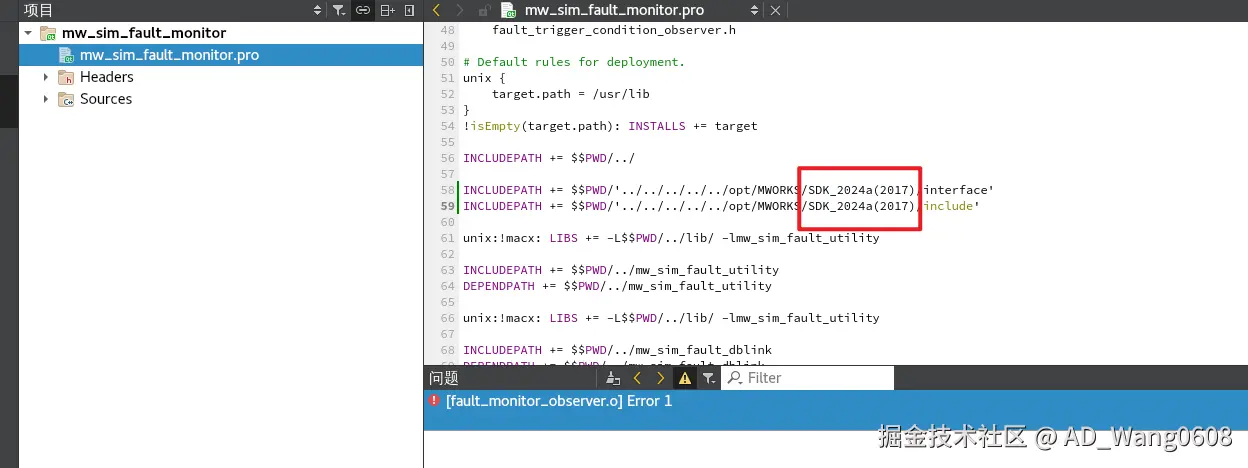
Task: Open the project tree filter menu
Action: point(340,10)
